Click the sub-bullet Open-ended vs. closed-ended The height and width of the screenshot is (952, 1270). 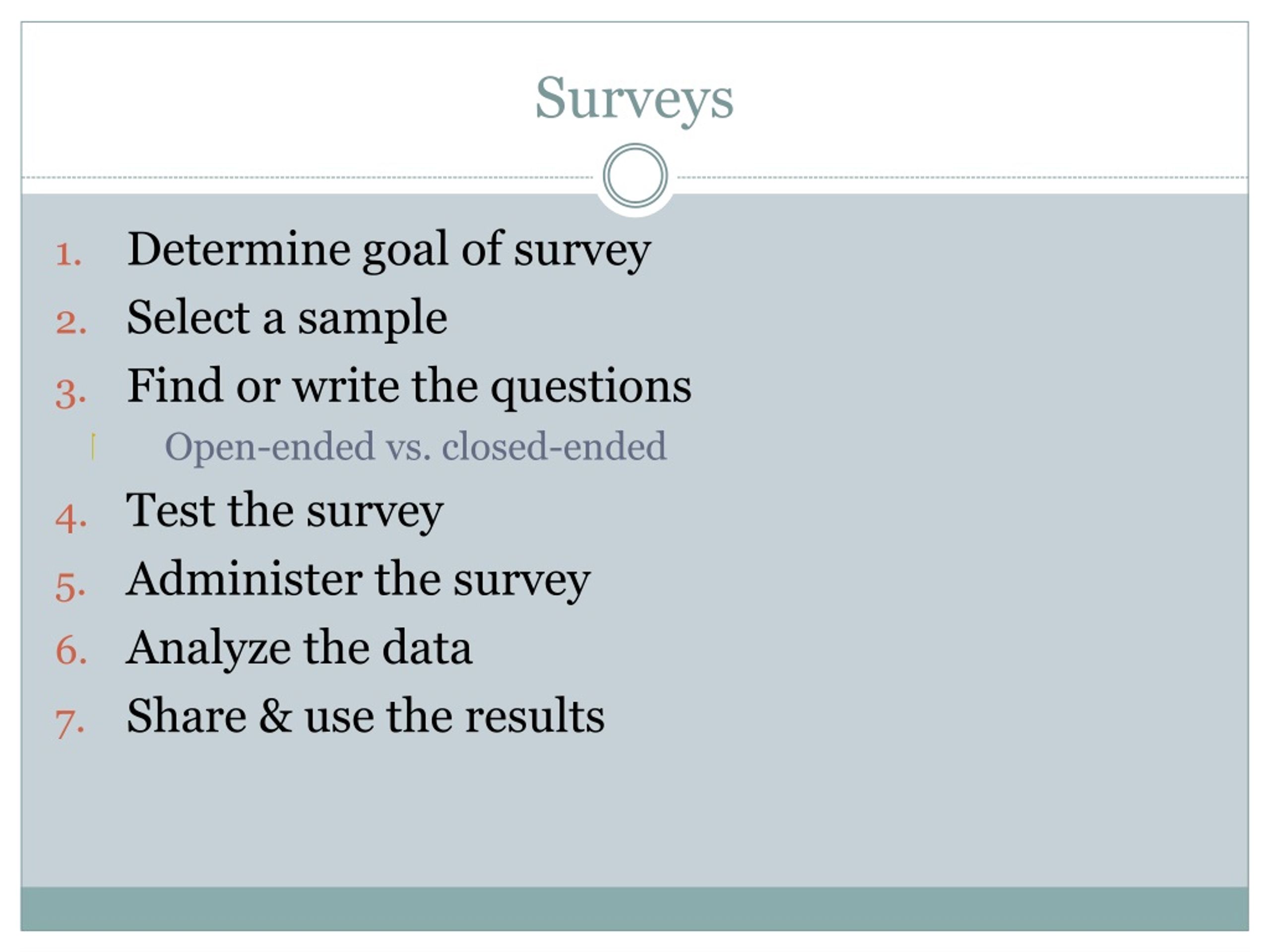(x=416, y=447)
